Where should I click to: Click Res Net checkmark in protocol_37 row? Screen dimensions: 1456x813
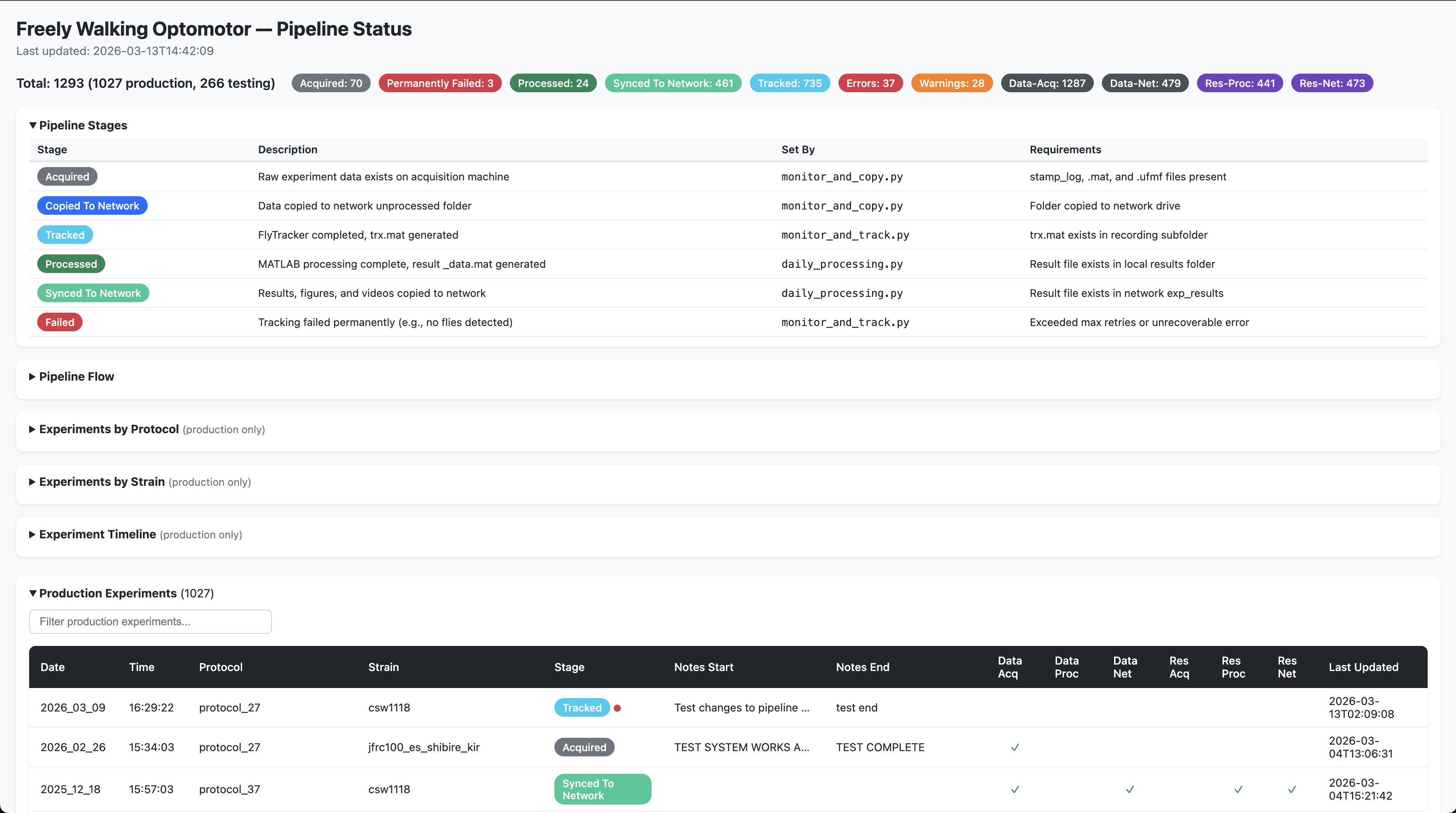pos(1292,789)
